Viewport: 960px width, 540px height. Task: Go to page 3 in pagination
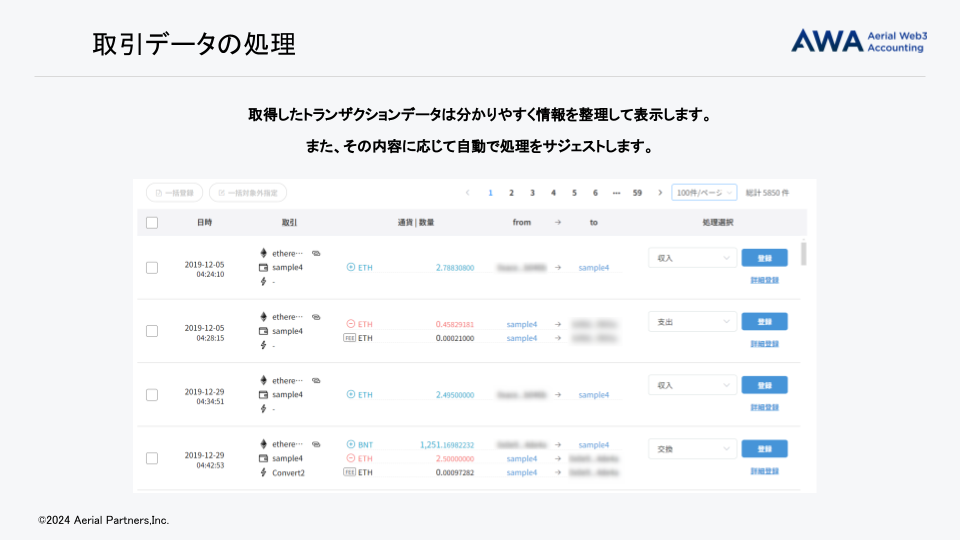click(532, 193)
